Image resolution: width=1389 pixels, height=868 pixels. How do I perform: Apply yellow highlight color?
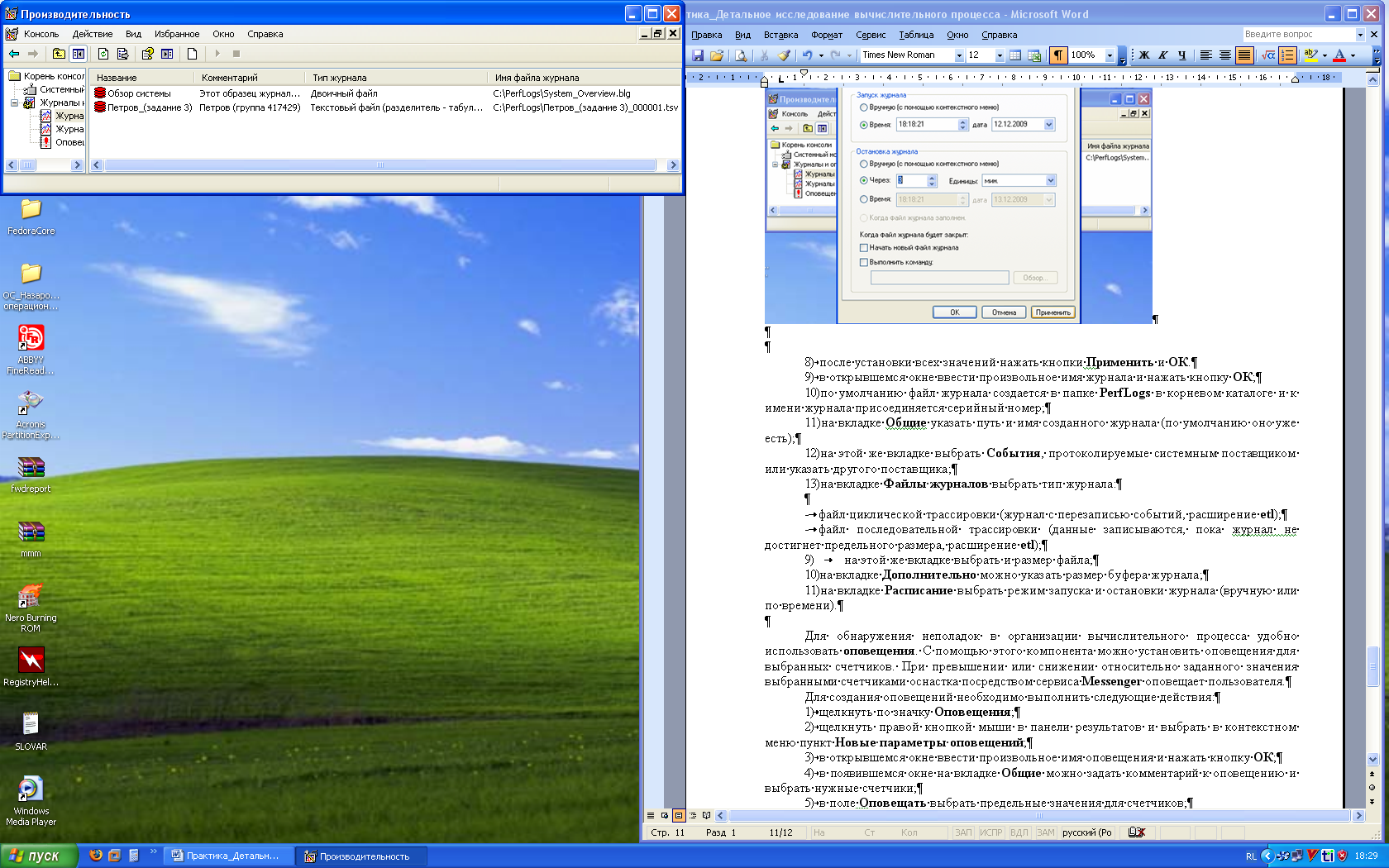[1310, 55]
